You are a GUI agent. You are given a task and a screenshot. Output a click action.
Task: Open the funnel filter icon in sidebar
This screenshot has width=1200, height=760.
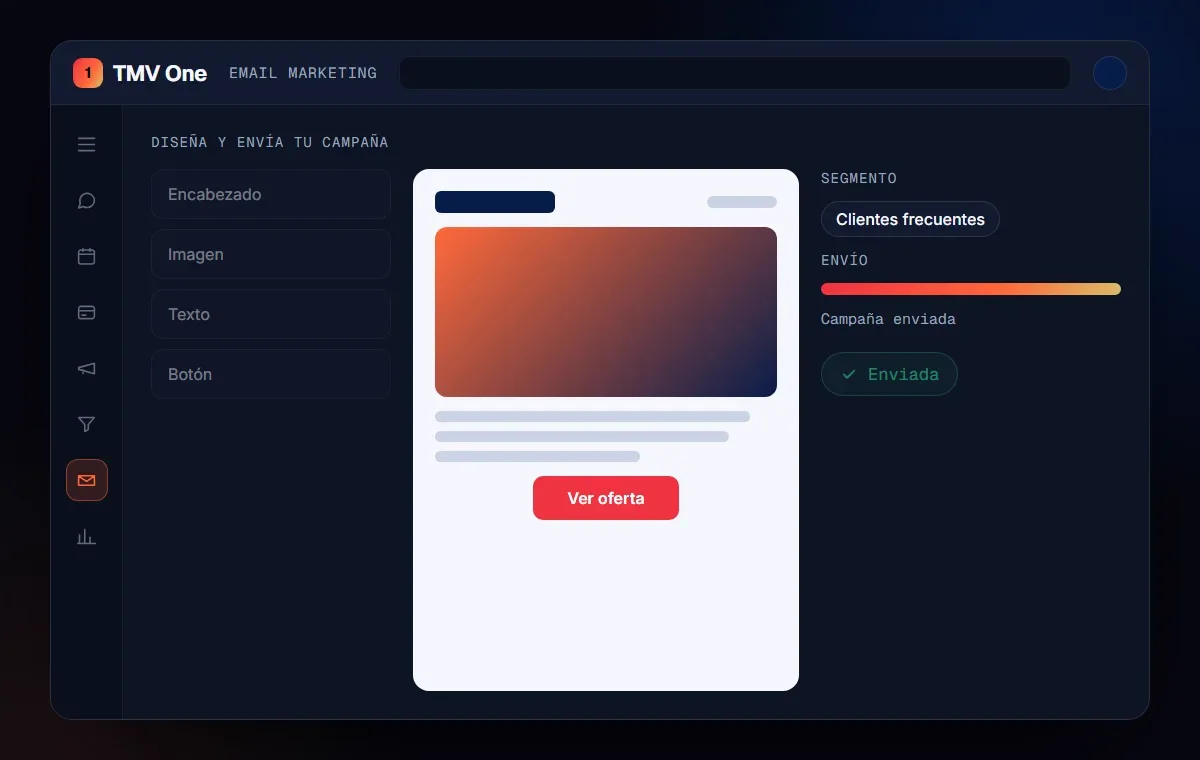pos(87,425)
